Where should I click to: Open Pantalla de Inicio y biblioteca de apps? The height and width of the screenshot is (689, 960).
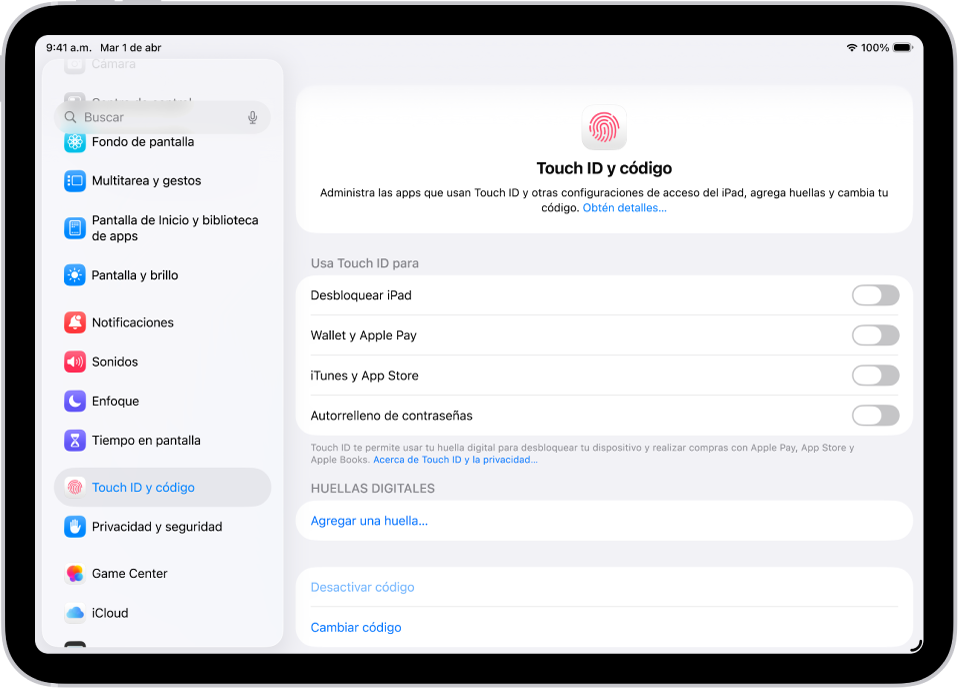[x=162, y=228]
